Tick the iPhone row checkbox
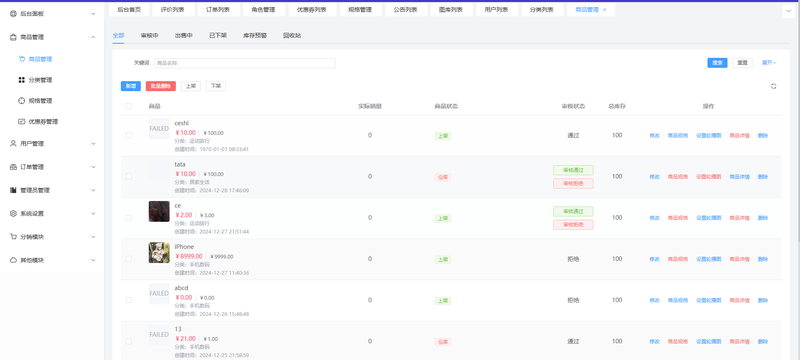800x360 pixels. [x=129, y=259]
